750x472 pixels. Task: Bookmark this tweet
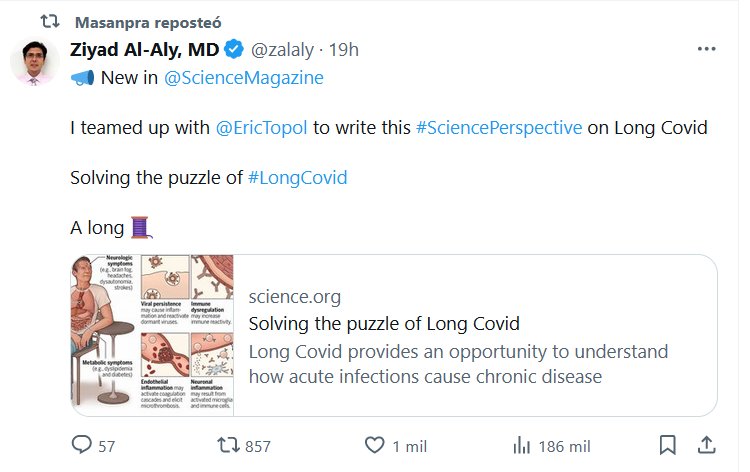point(668,445)
